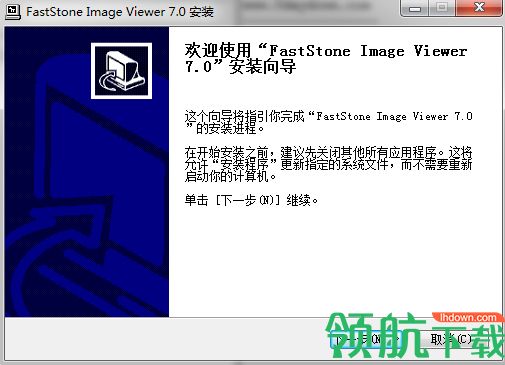Click the title text FastStone Image Viewer 7.0 安装
Image resolution: width=505 pixels, height=365 pixels.
pyautogui.click(x=120, y=12)
